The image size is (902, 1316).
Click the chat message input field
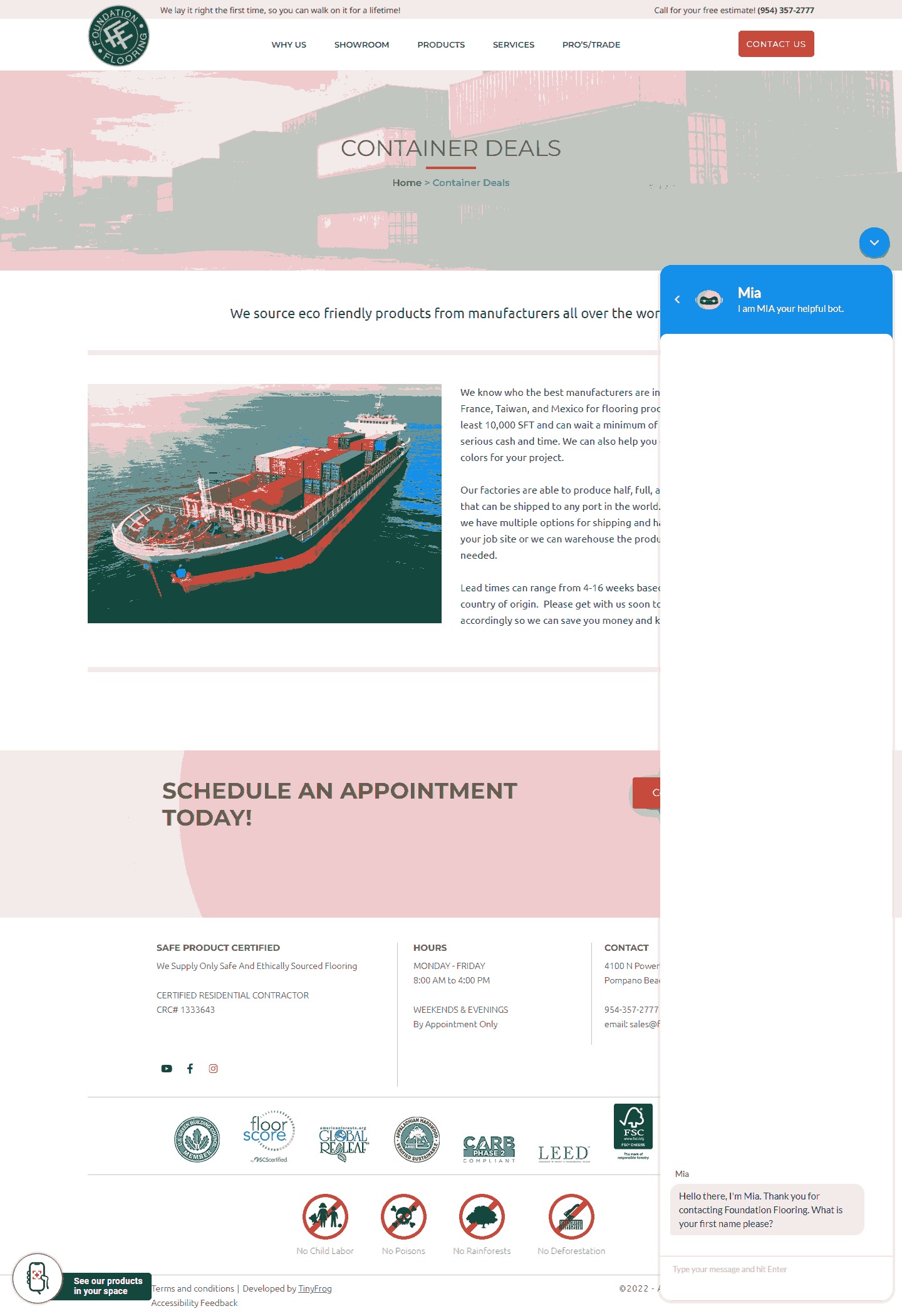coord(776,1269)
